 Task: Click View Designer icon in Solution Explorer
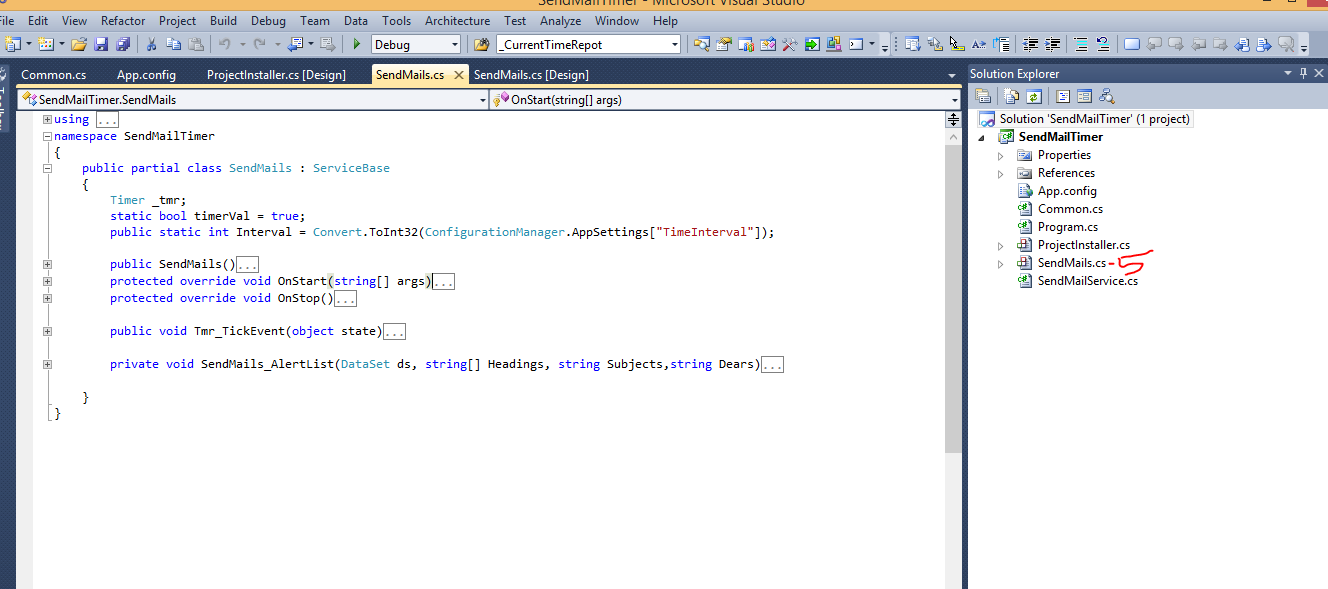(1086, 96)
